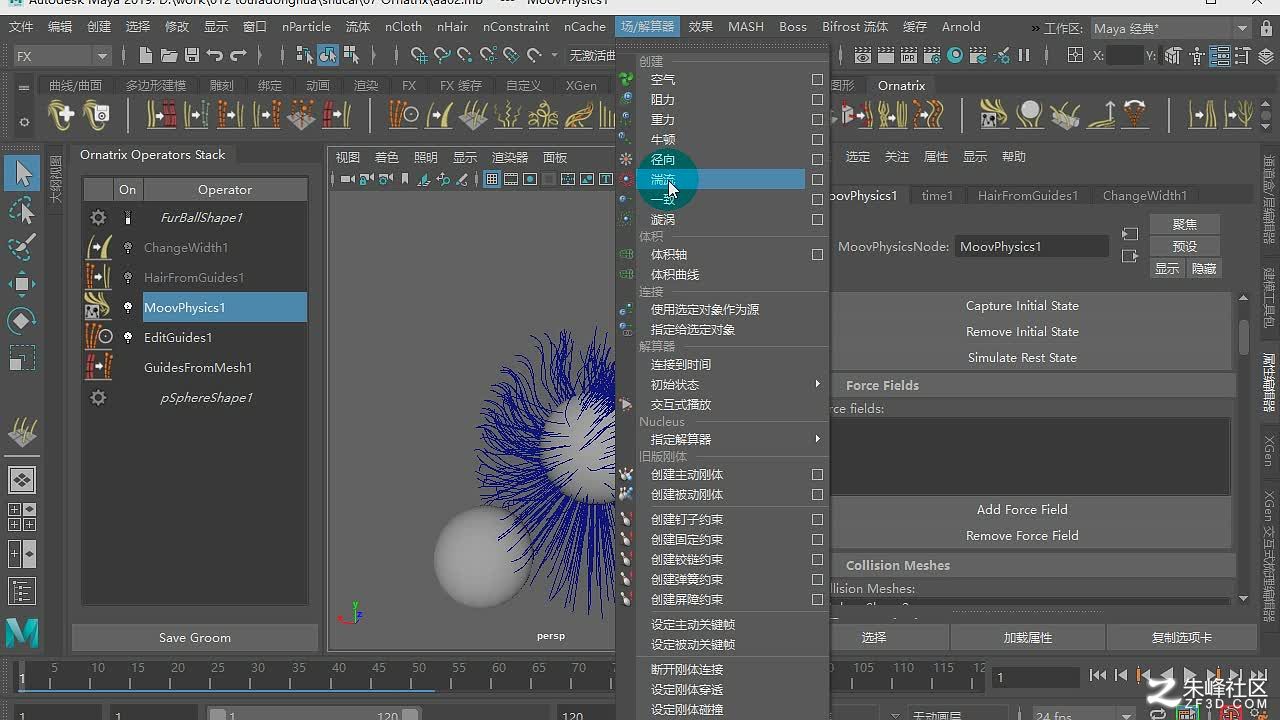The image size is (1280, 720).
Task: Open the nCloth menu
Action: coord(403,27)
